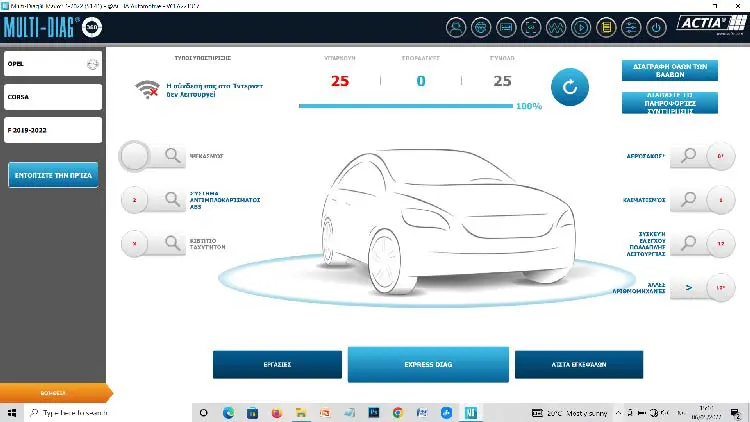Switch to the ΛΙΣΤΑ ΕΓΚΕΦΑΛΩΝ tab
Viewport: 750px width, 422px height.
click(579, 365)
